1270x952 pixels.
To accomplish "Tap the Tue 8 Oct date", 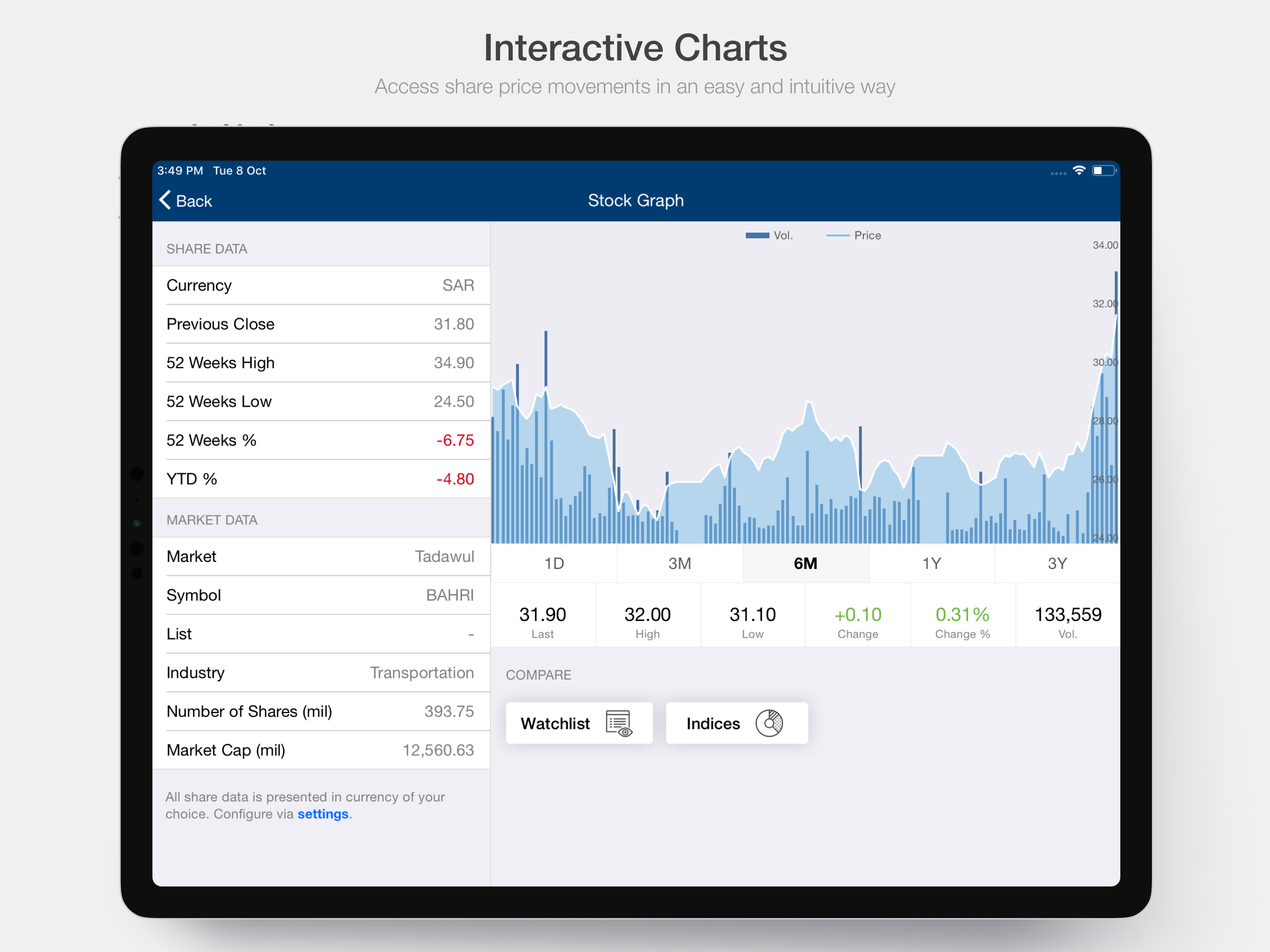I will [239, 171].
